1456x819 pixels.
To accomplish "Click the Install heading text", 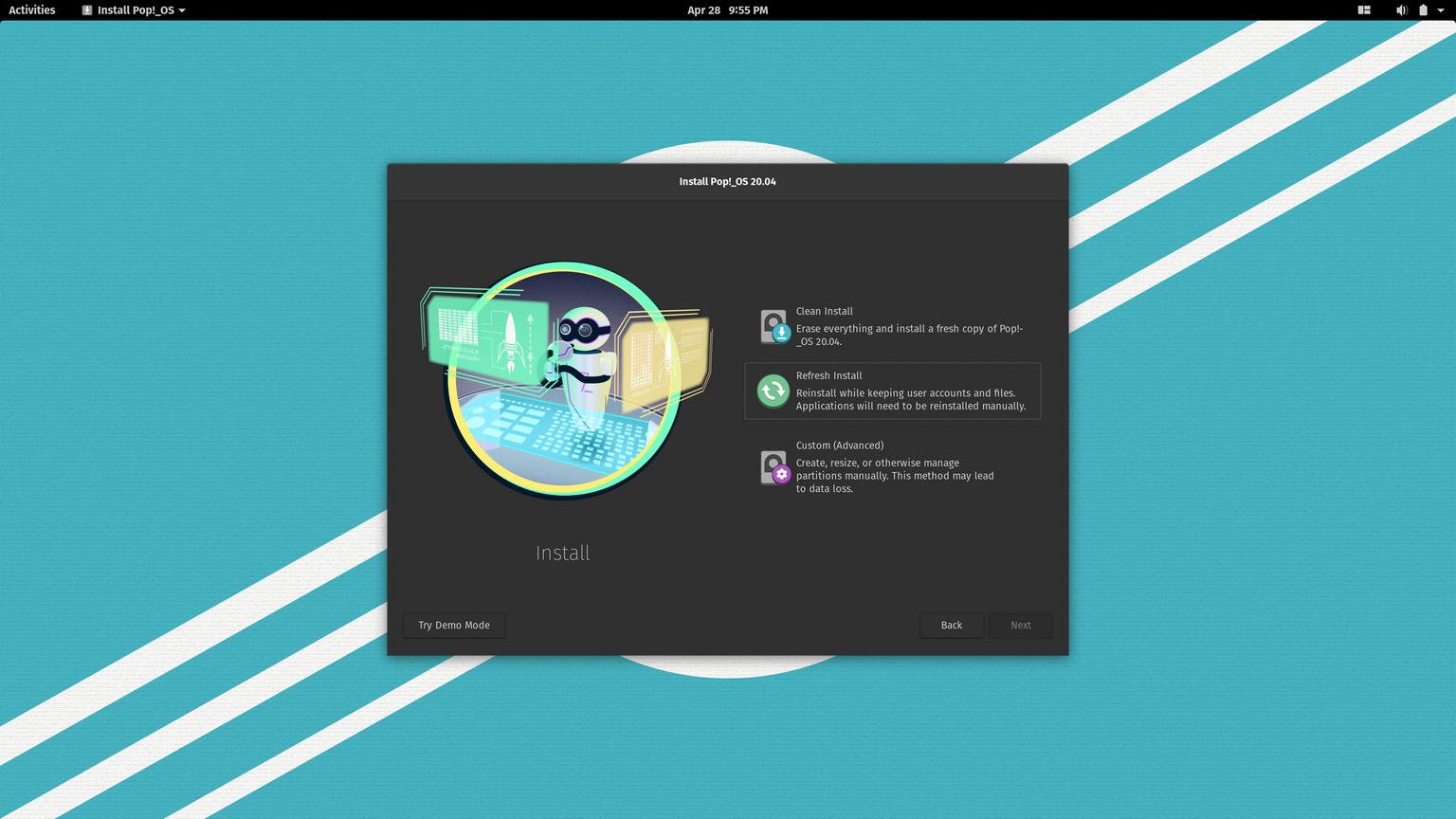I will point(562,553).
